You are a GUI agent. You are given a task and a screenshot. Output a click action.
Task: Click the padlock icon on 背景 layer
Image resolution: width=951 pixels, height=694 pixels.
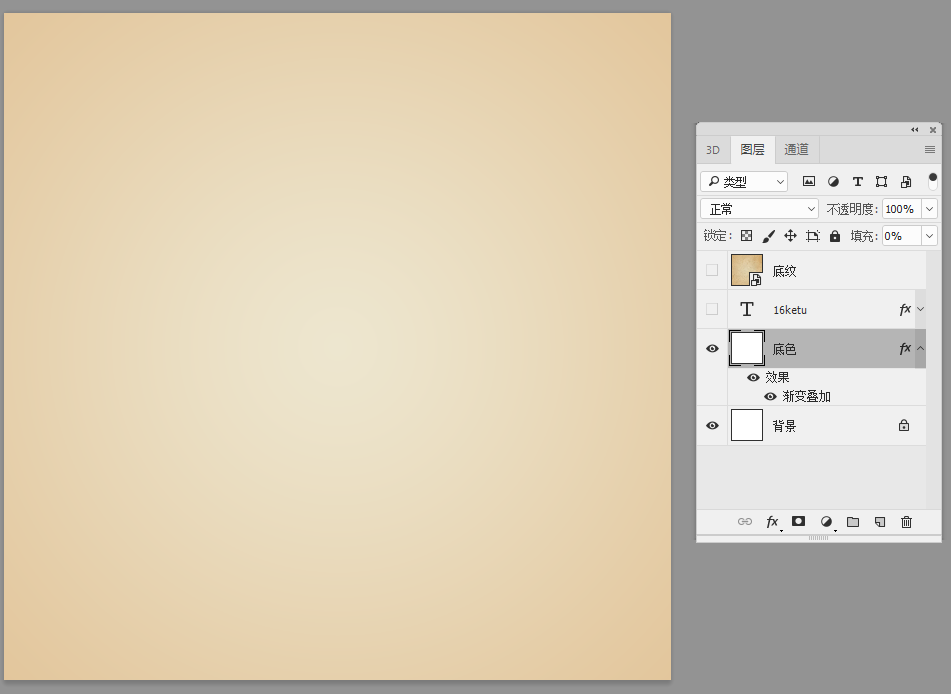click(x=904, y=425)
